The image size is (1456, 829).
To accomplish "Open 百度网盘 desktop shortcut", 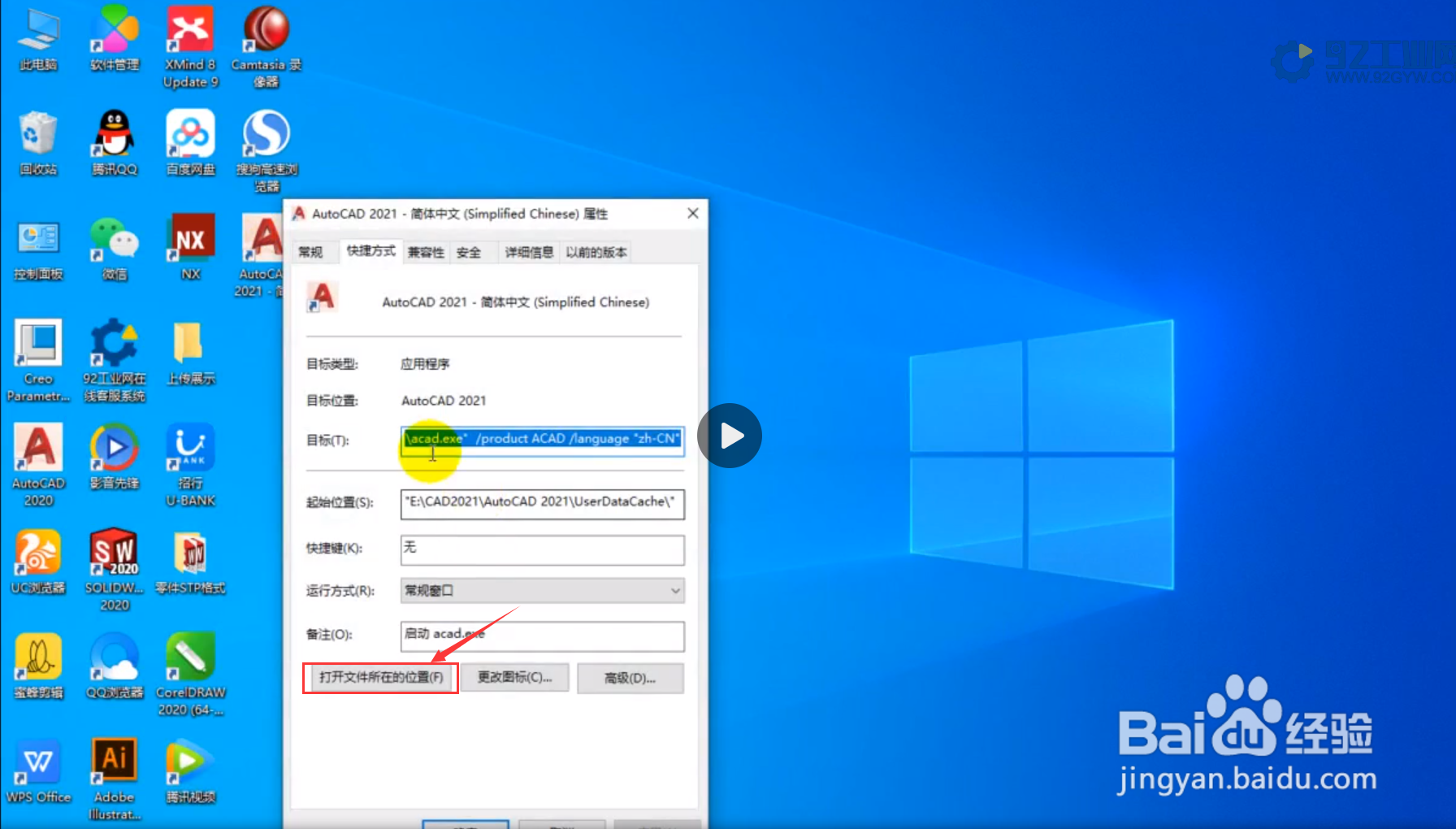I will pos(190,143).
